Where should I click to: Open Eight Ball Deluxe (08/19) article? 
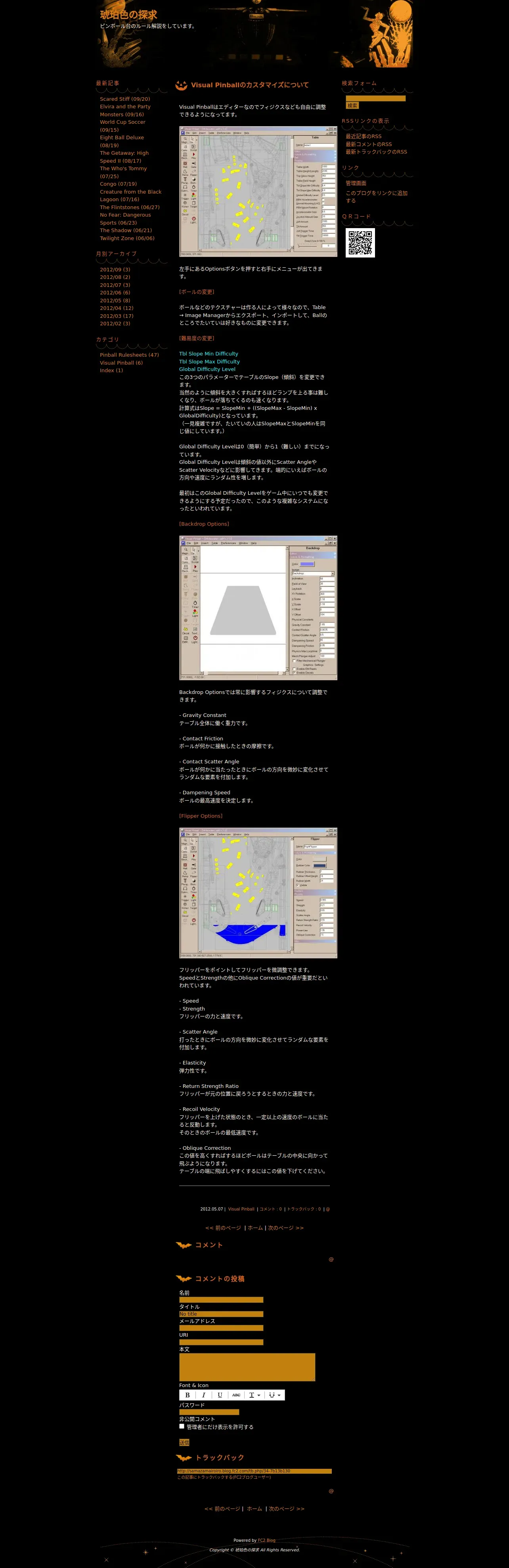click(122, 141)
